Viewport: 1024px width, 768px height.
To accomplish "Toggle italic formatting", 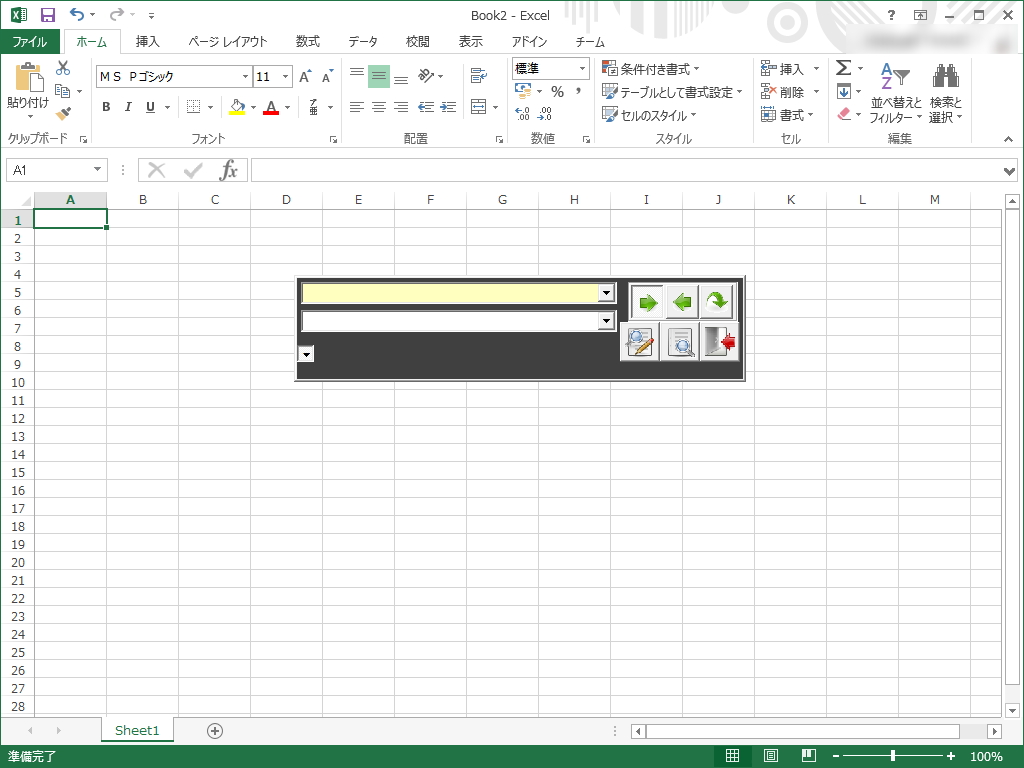I will point(128,107).
